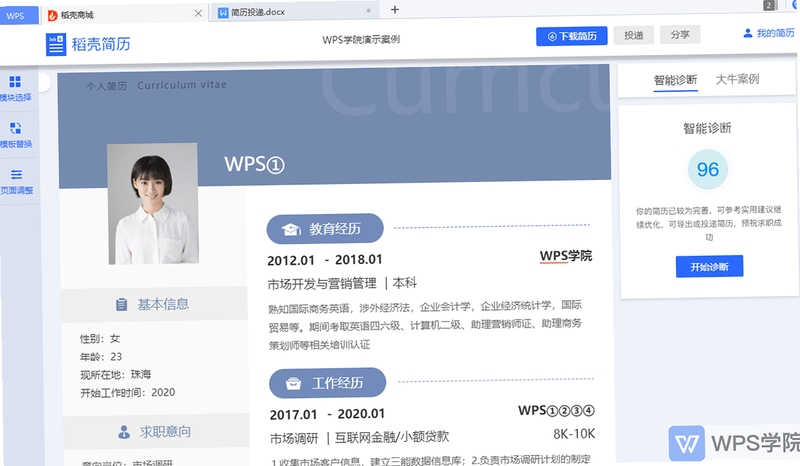The width and height of the screenshot is (800, 466).
Task: Open the 页面调整 sidebar tool
Action: (x=16, y=182)
